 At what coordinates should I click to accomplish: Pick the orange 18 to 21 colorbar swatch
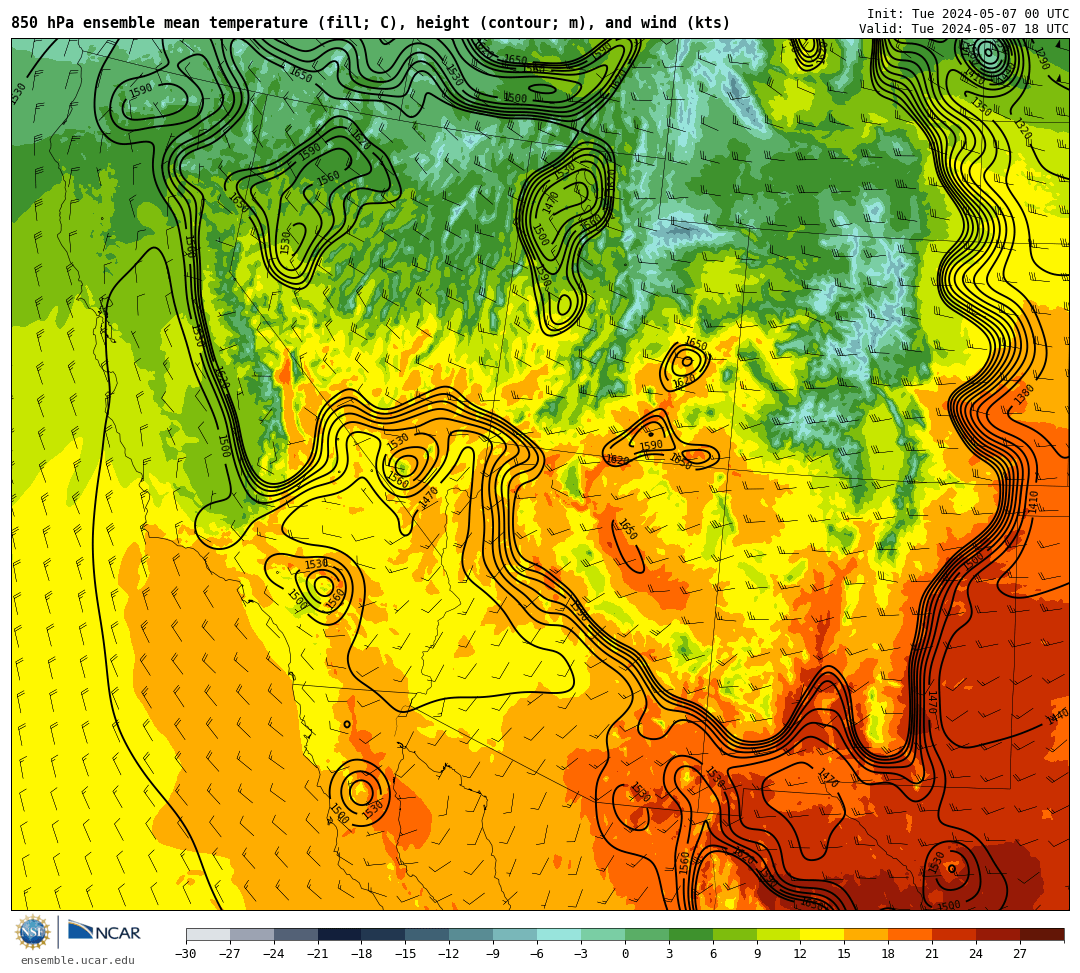pos(911,934)
